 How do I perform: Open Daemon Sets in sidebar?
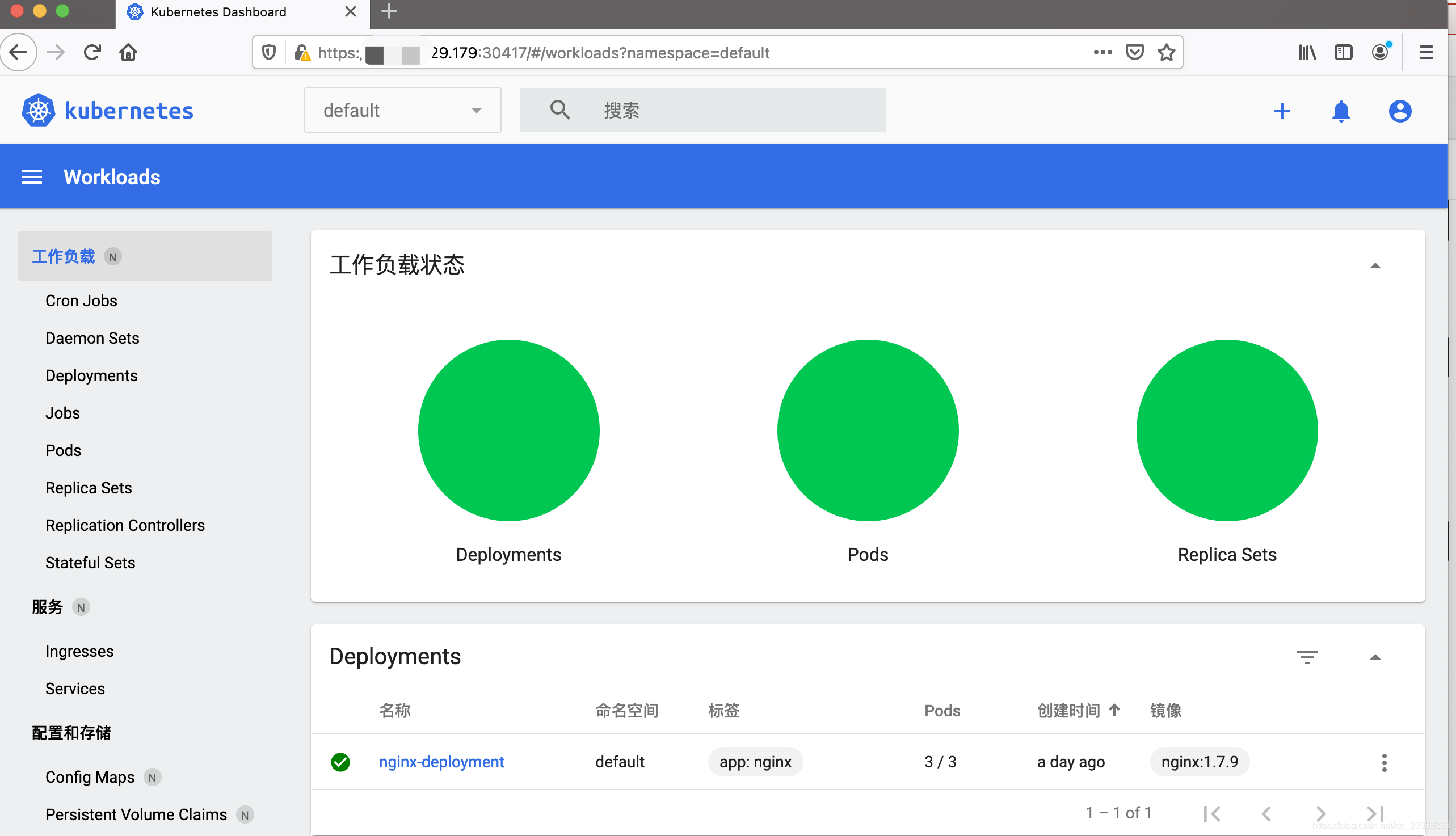92,338
